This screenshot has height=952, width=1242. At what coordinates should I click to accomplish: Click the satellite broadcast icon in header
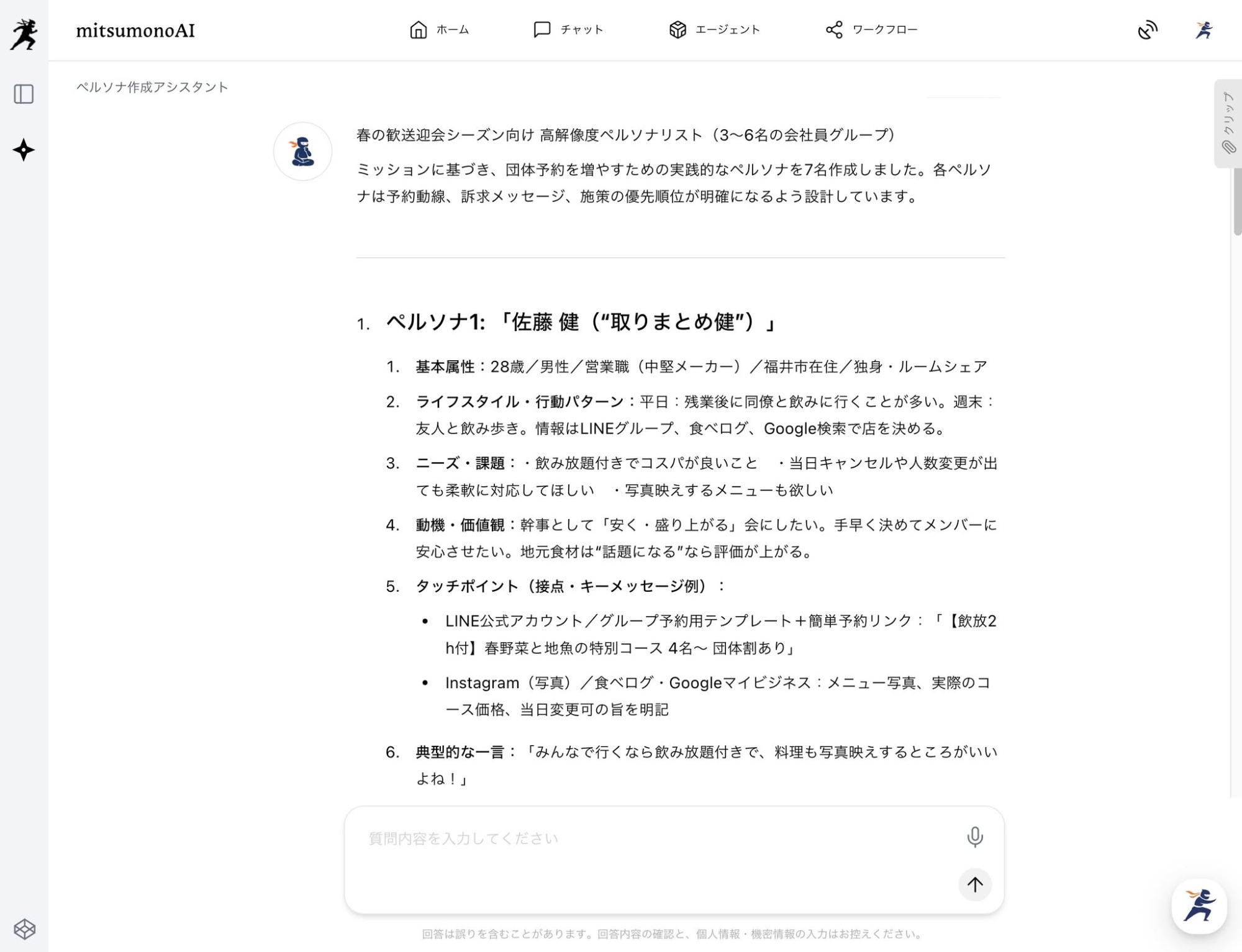pos(1148,30)
